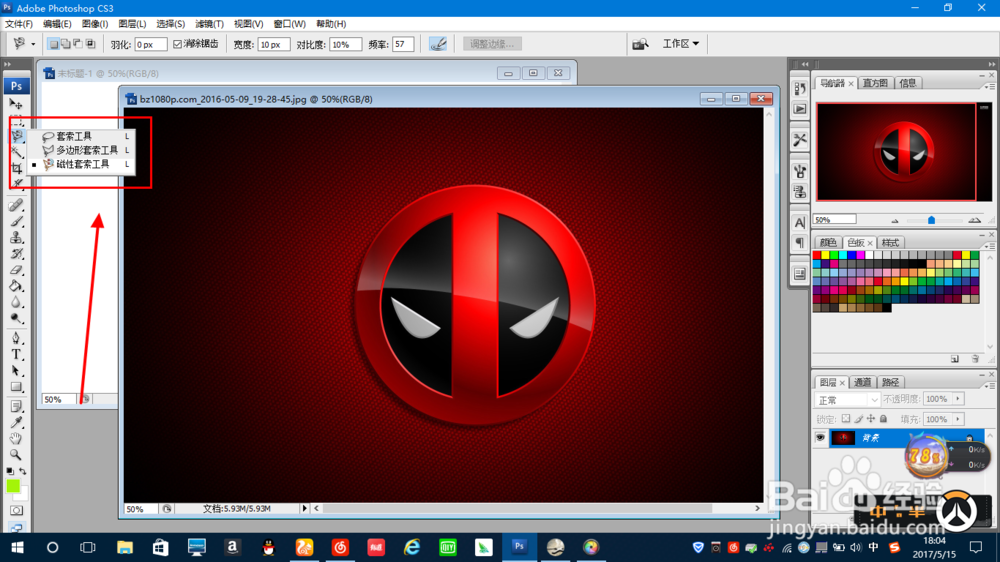The image size is (1000, 562).
Task: Click the Navigator zoom slider handle
Action: 931,220
